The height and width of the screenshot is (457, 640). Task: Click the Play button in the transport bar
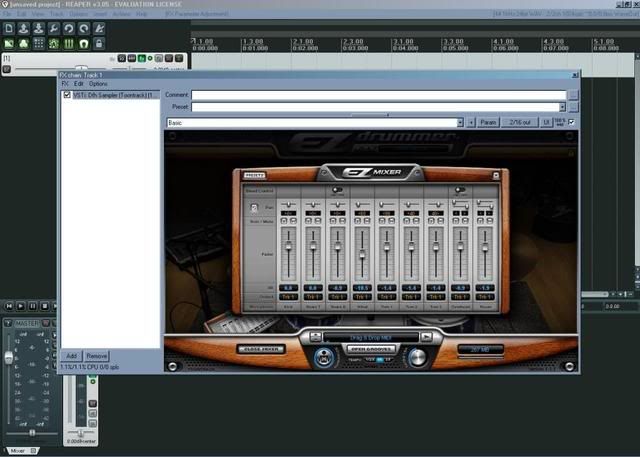[21, 306]
